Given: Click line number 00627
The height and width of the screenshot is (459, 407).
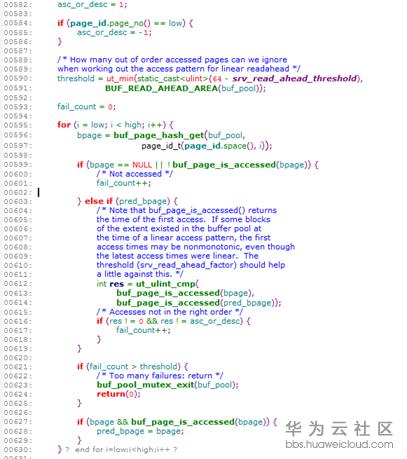Looking at the screenshot, I should 18,422.
